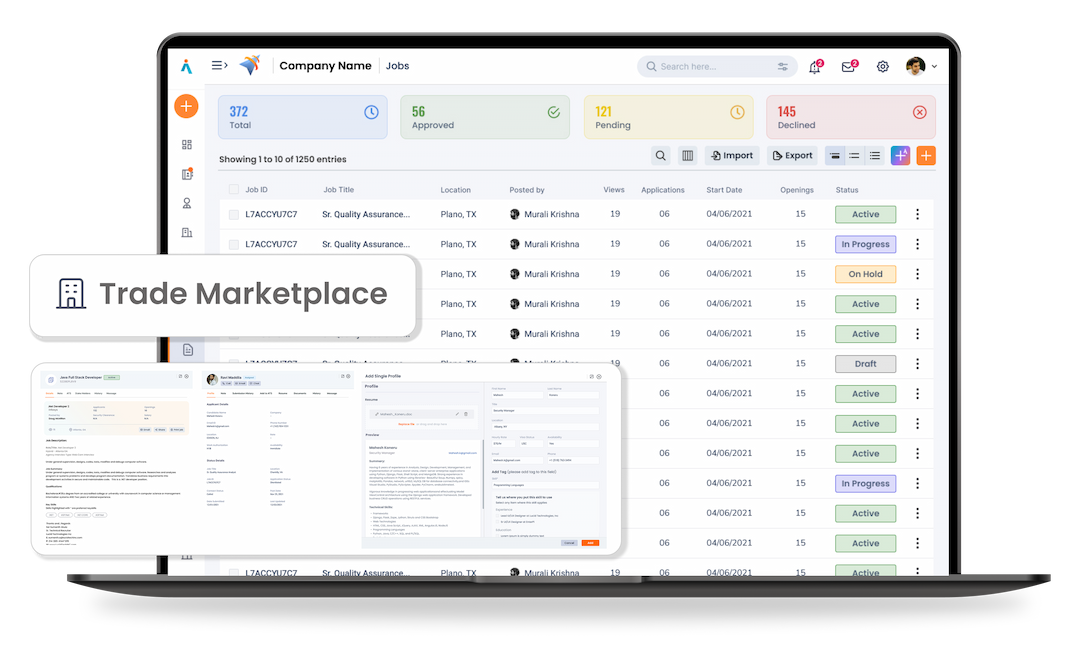Click the magnifier icon beside the columns button
This screenshot has height=653, width=1080.
(660, 156)
